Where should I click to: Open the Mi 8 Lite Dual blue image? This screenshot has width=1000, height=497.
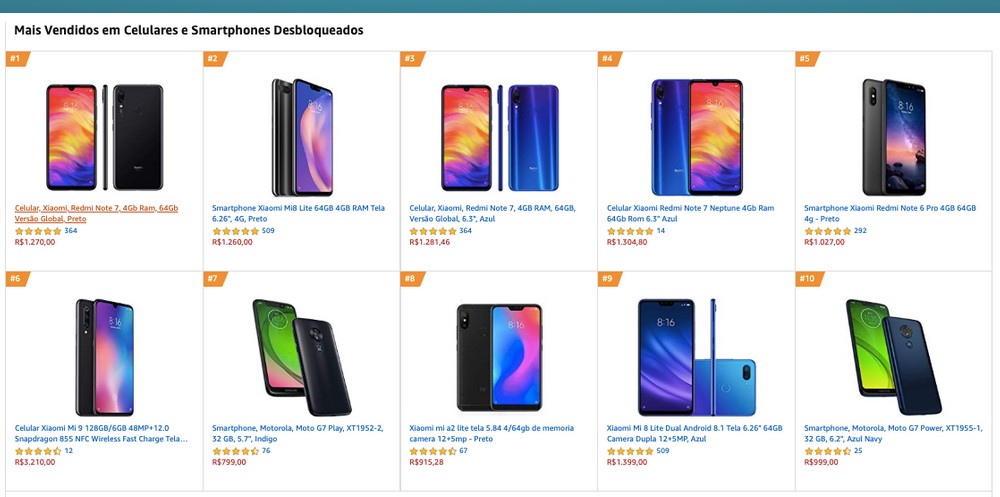pos(696,357)
